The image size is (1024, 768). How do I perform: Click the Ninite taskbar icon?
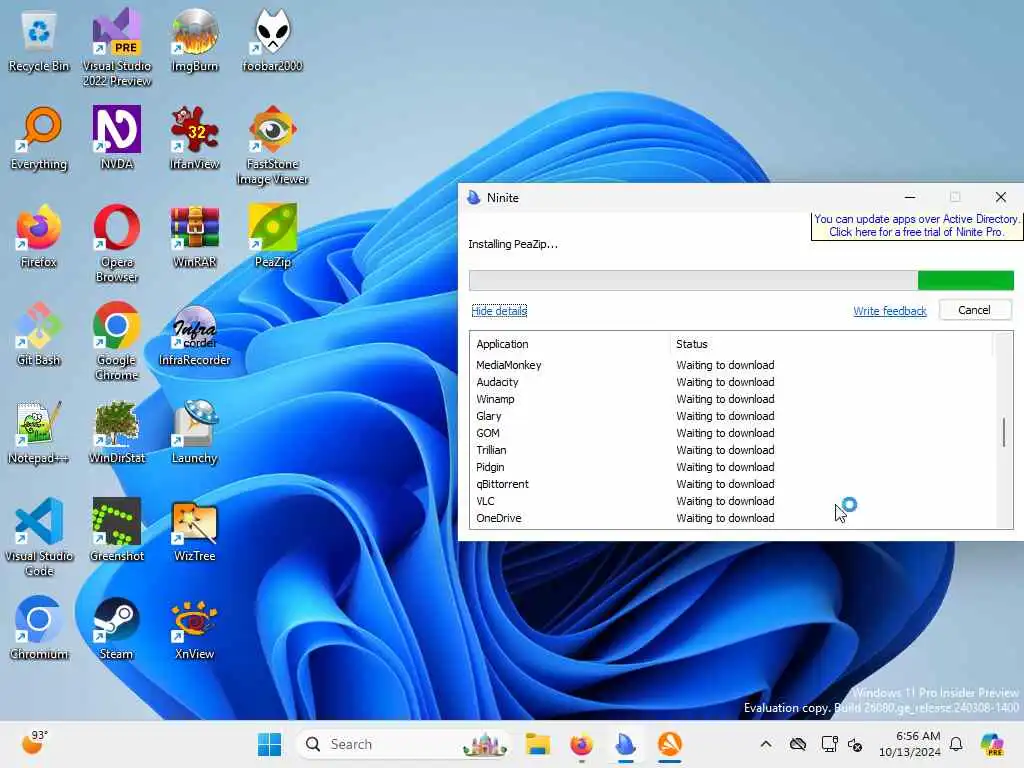(625, 744)
